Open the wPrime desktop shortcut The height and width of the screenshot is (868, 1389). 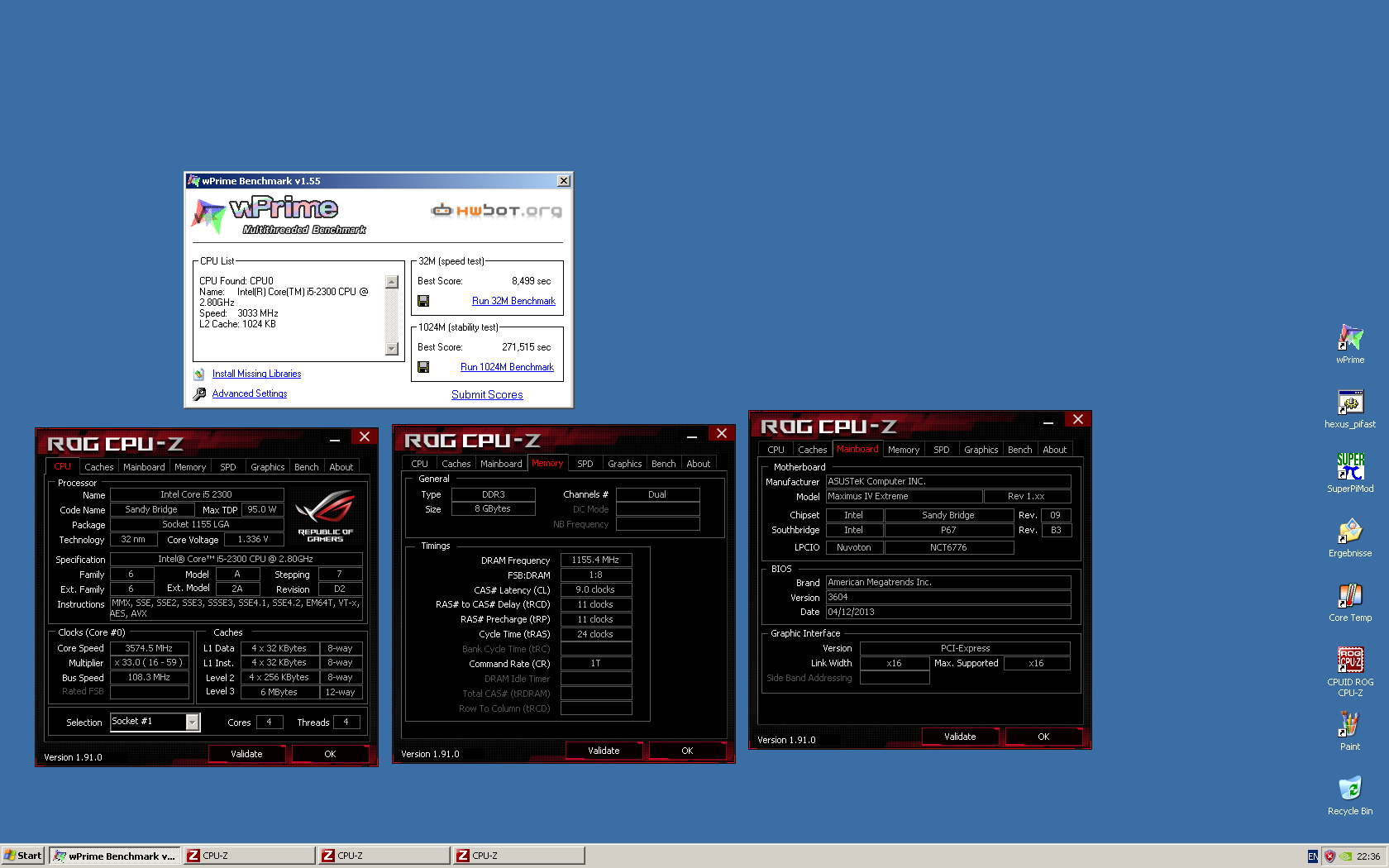point(1350,343)
